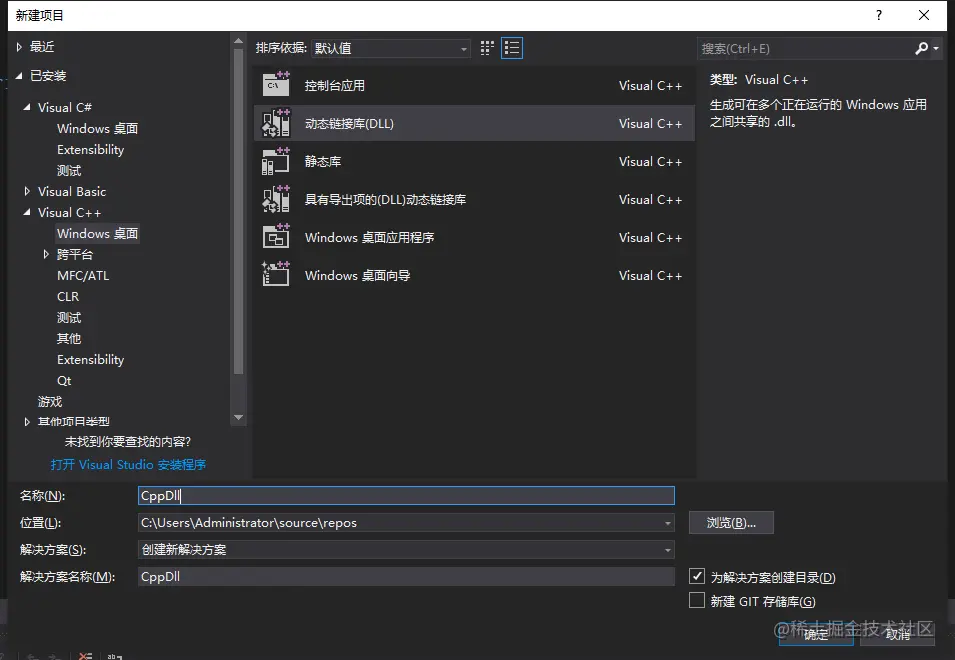Click the tree scrollbar down arrow
The image size is (955, 660).
238,418
